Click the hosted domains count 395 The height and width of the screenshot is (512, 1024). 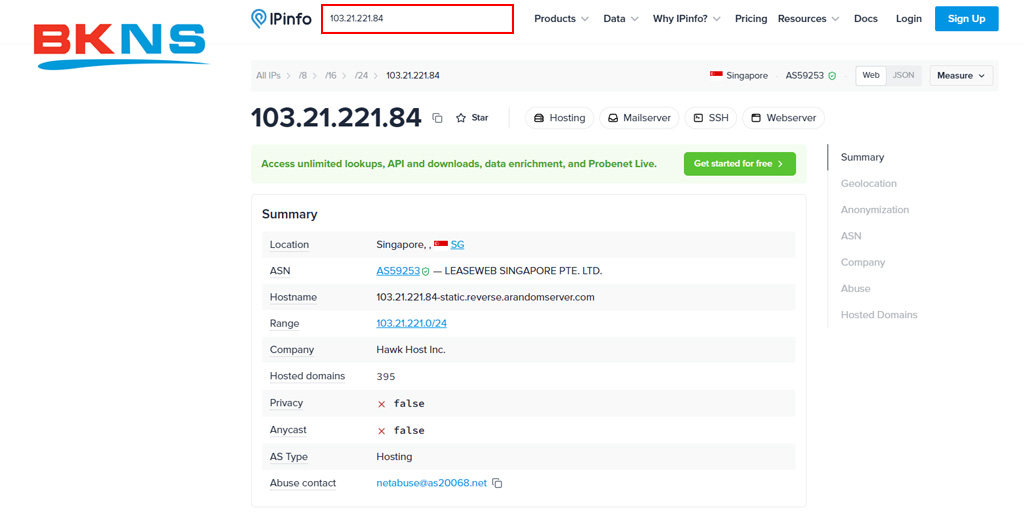pyautogui.click(x=386, y=376)
